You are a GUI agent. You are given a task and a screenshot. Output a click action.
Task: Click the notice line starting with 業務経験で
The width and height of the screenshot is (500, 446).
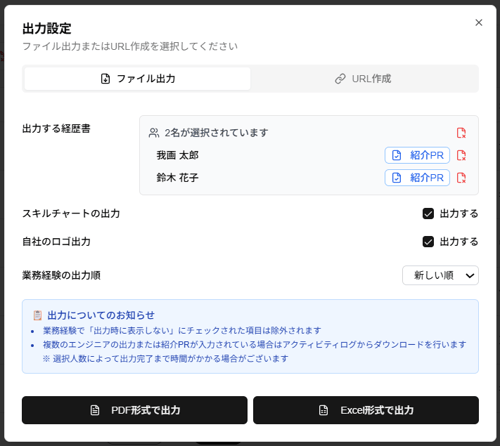[x=182, y=330]
